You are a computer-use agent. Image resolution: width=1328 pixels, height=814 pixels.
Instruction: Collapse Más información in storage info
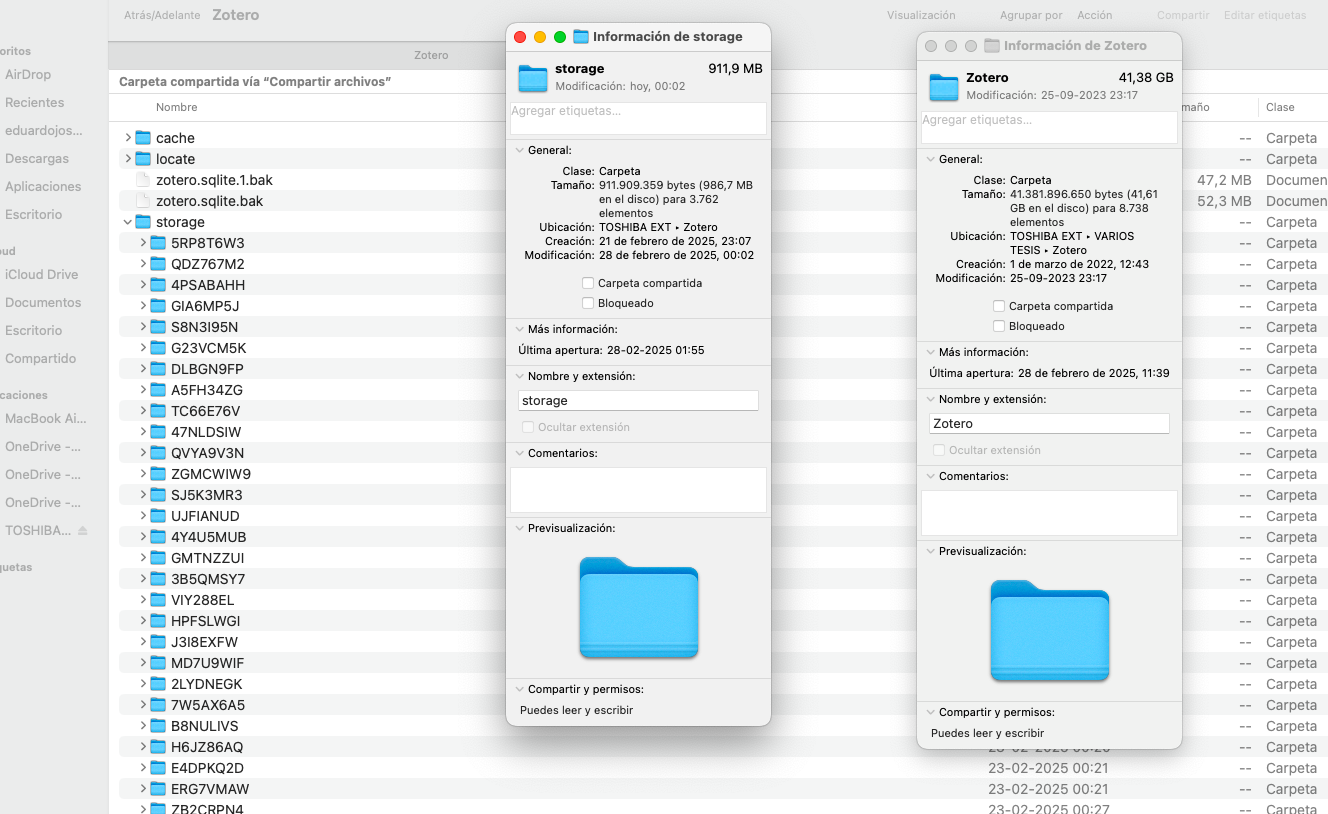click(519, 329)
